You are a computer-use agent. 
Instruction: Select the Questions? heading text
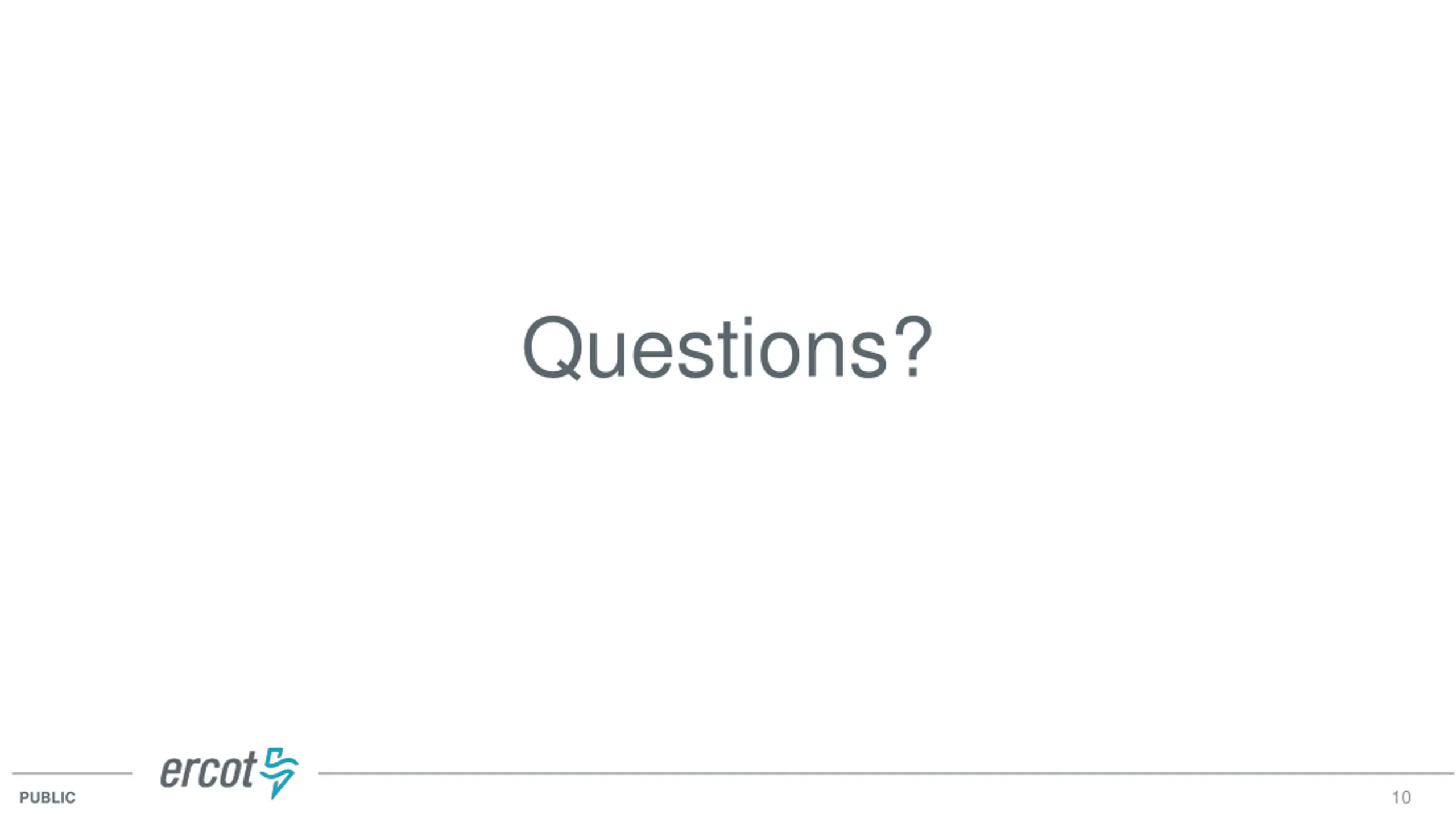tap(728, 348)
